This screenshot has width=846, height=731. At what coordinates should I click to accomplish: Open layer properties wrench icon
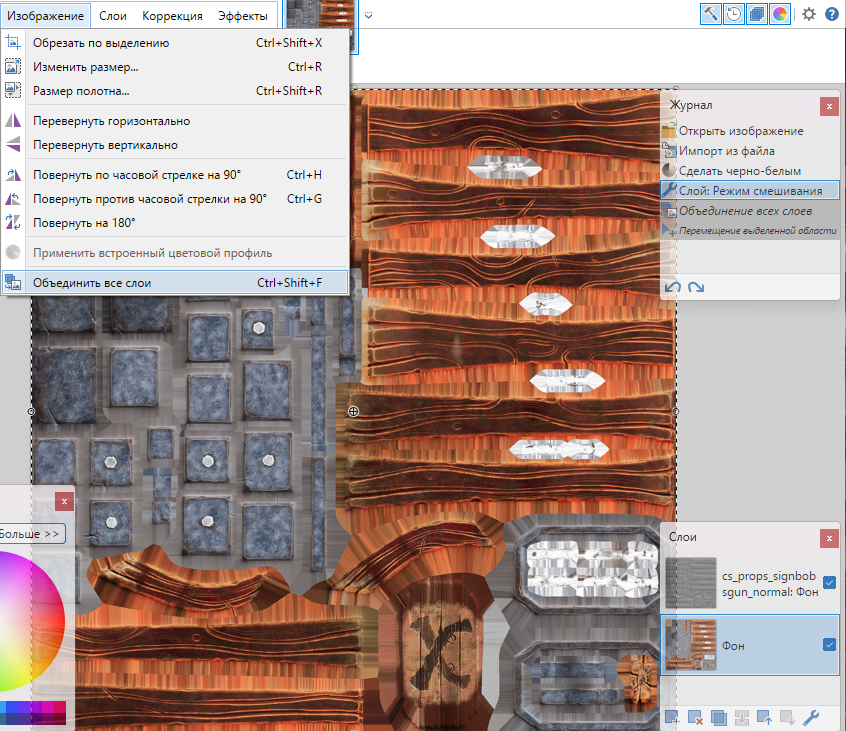[811, 716]
